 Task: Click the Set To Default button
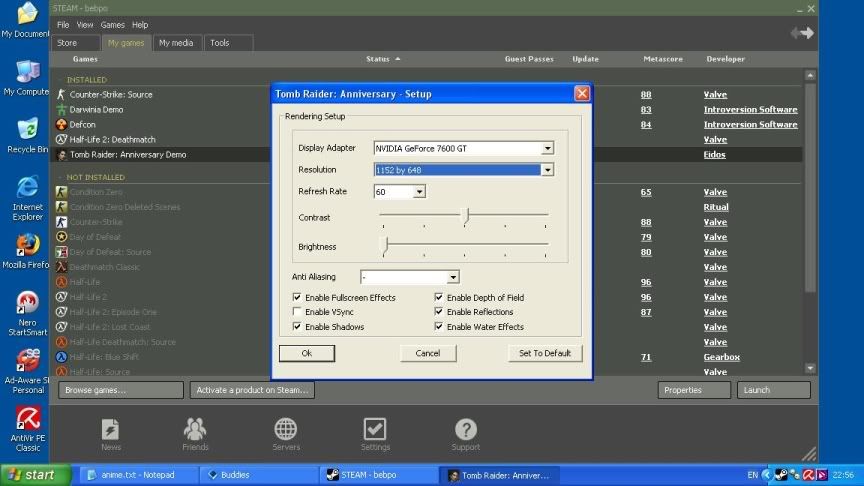(x=544, y=353)
